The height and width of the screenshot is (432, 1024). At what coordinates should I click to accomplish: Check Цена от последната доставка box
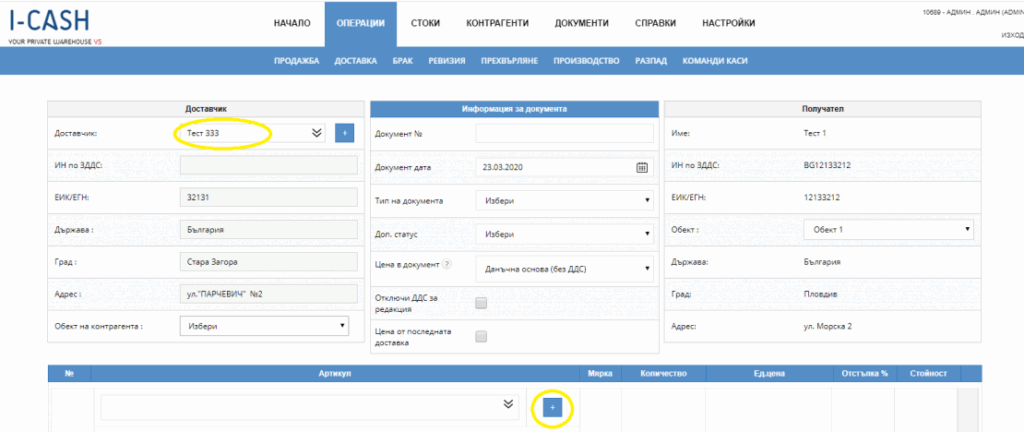click(x=481, y=337)
